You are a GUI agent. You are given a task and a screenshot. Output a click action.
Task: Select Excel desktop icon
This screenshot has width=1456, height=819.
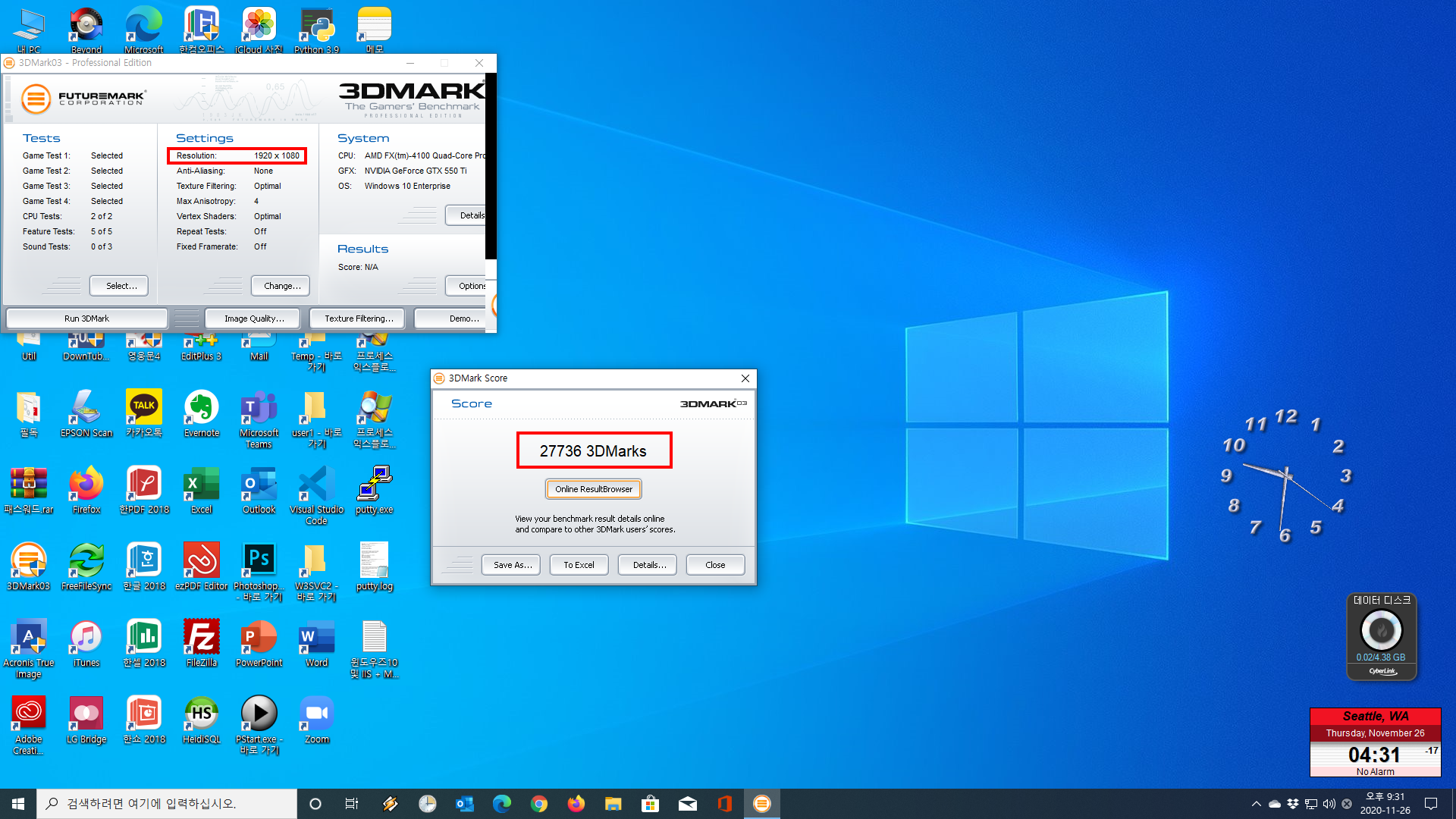click(x=202, y=491)
